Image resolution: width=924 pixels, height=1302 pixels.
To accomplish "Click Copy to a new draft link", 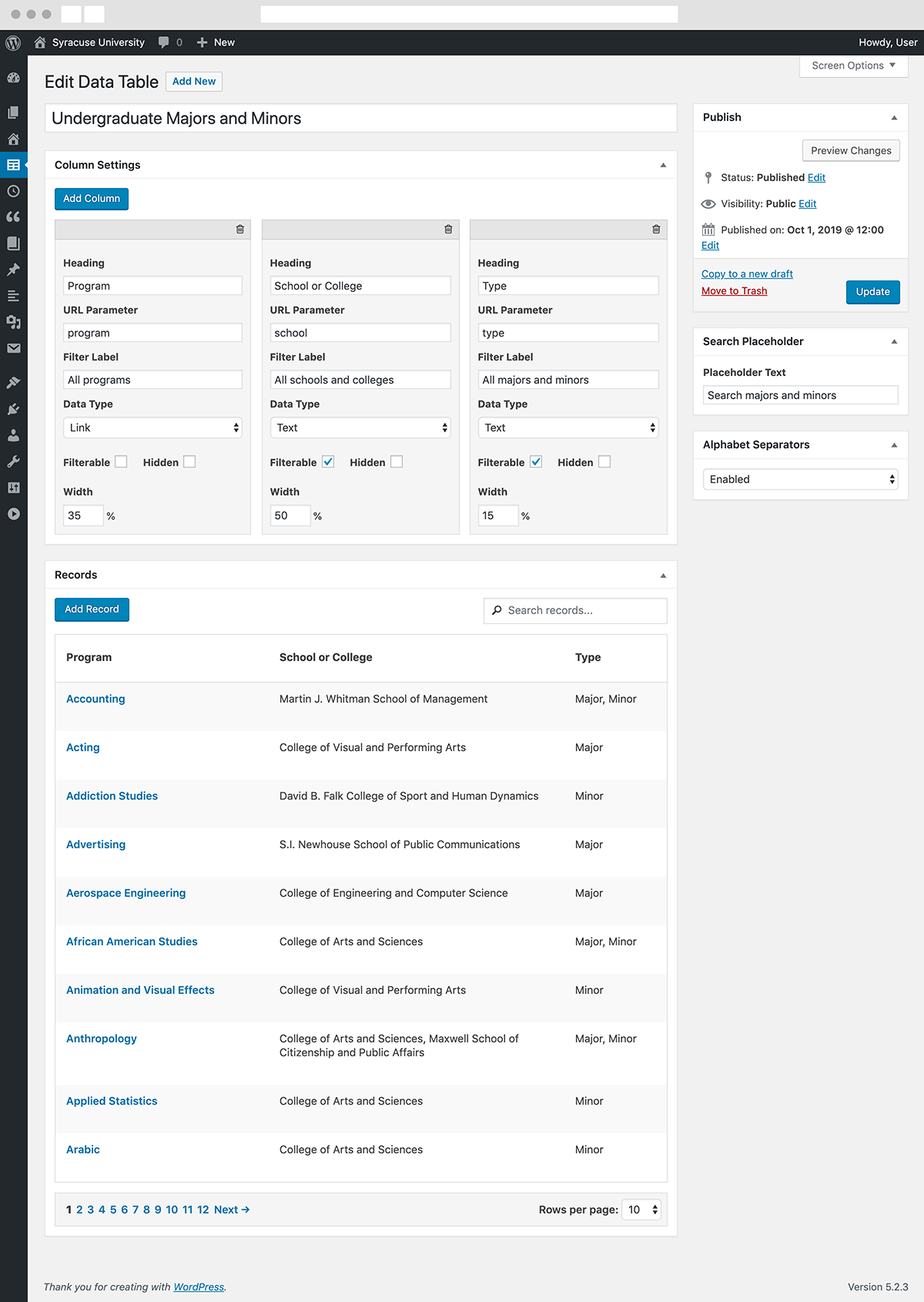I will pos(747,273).
